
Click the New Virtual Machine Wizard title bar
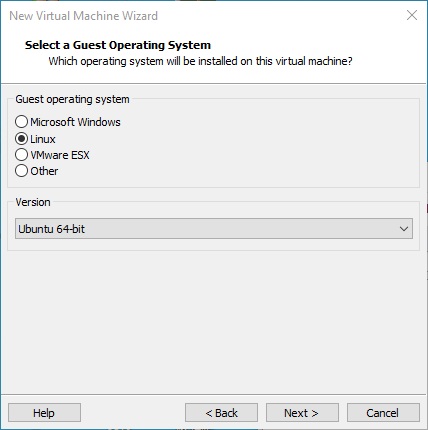pos(83,16)
